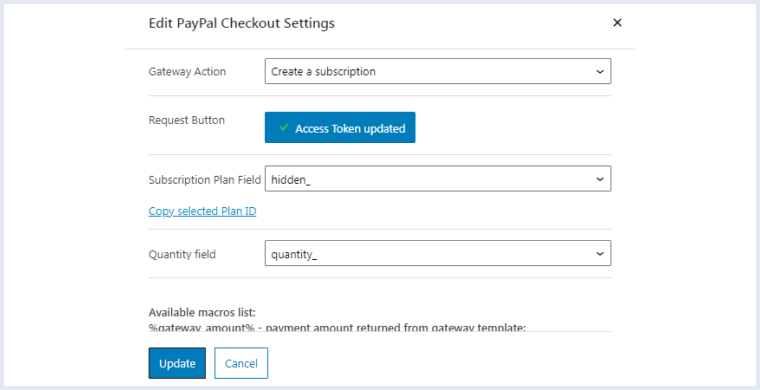This screenshot has width=760, height=390.
Task: Click the Edit PayPal Checkout Settings title
Action: pos(241,23)
